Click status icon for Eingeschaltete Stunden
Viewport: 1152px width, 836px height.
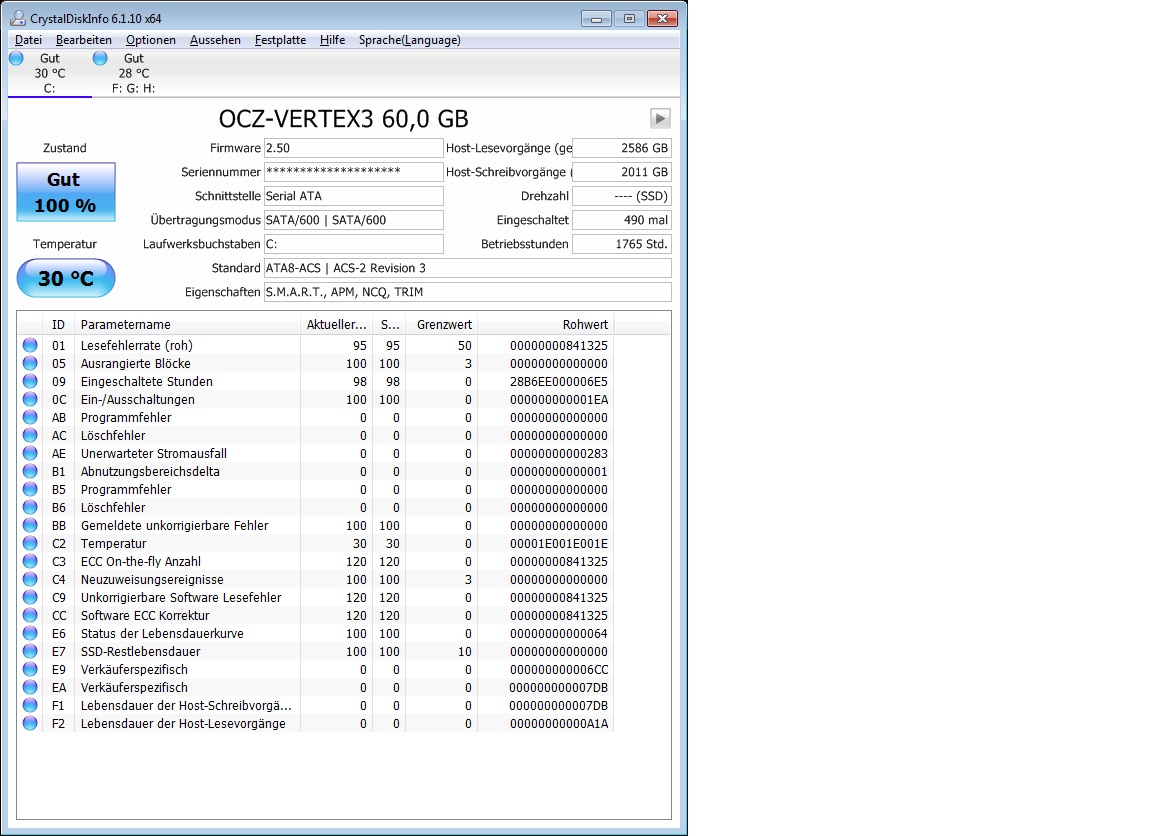[x=30, y=381]
